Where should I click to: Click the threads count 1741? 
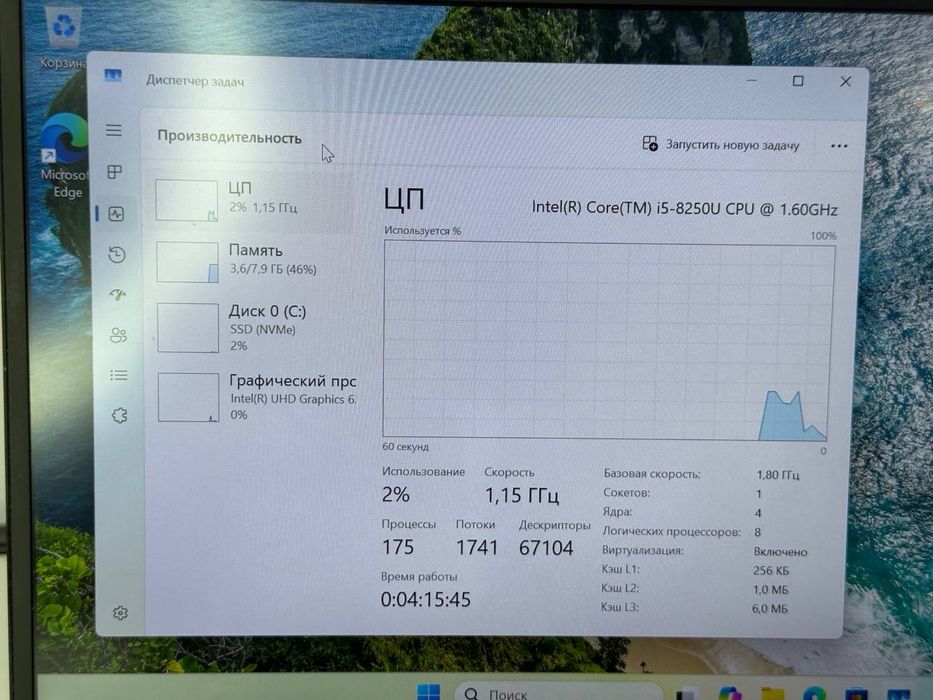tap(477, 548)
